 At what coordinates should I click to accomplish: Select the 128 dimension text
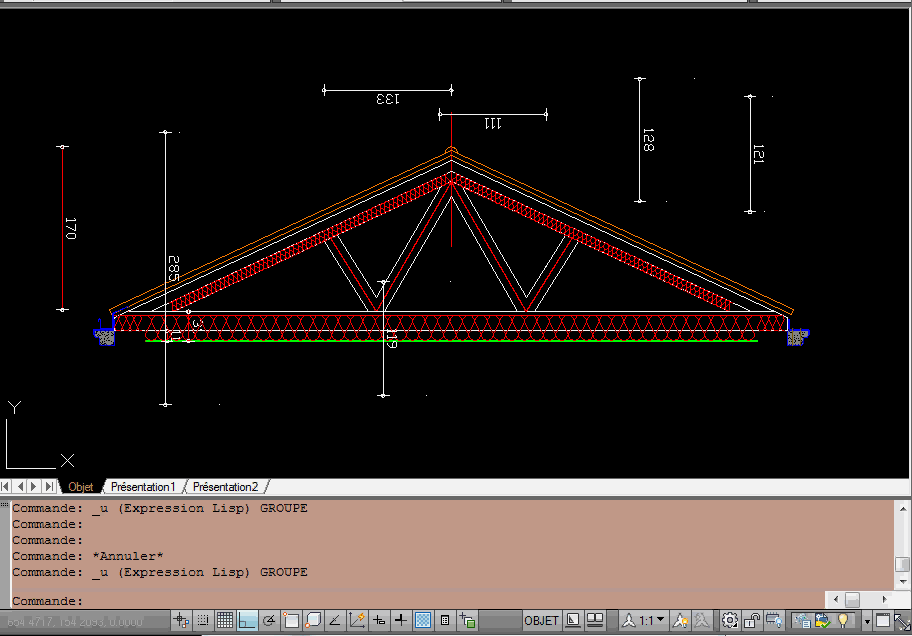tap(648, 140)
